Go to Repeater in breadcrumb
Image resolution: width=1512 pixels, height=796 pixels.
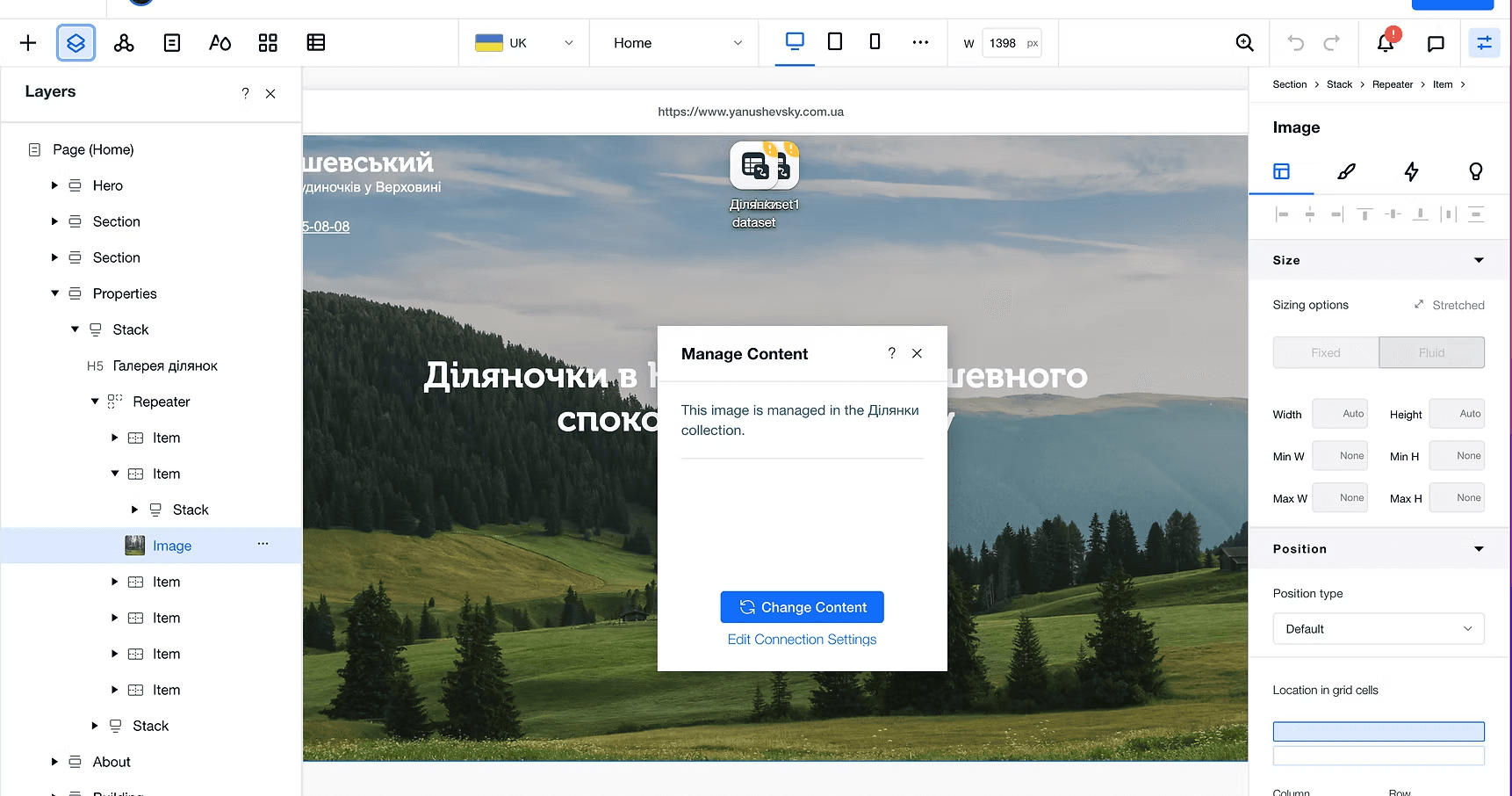click(1393, 84)
